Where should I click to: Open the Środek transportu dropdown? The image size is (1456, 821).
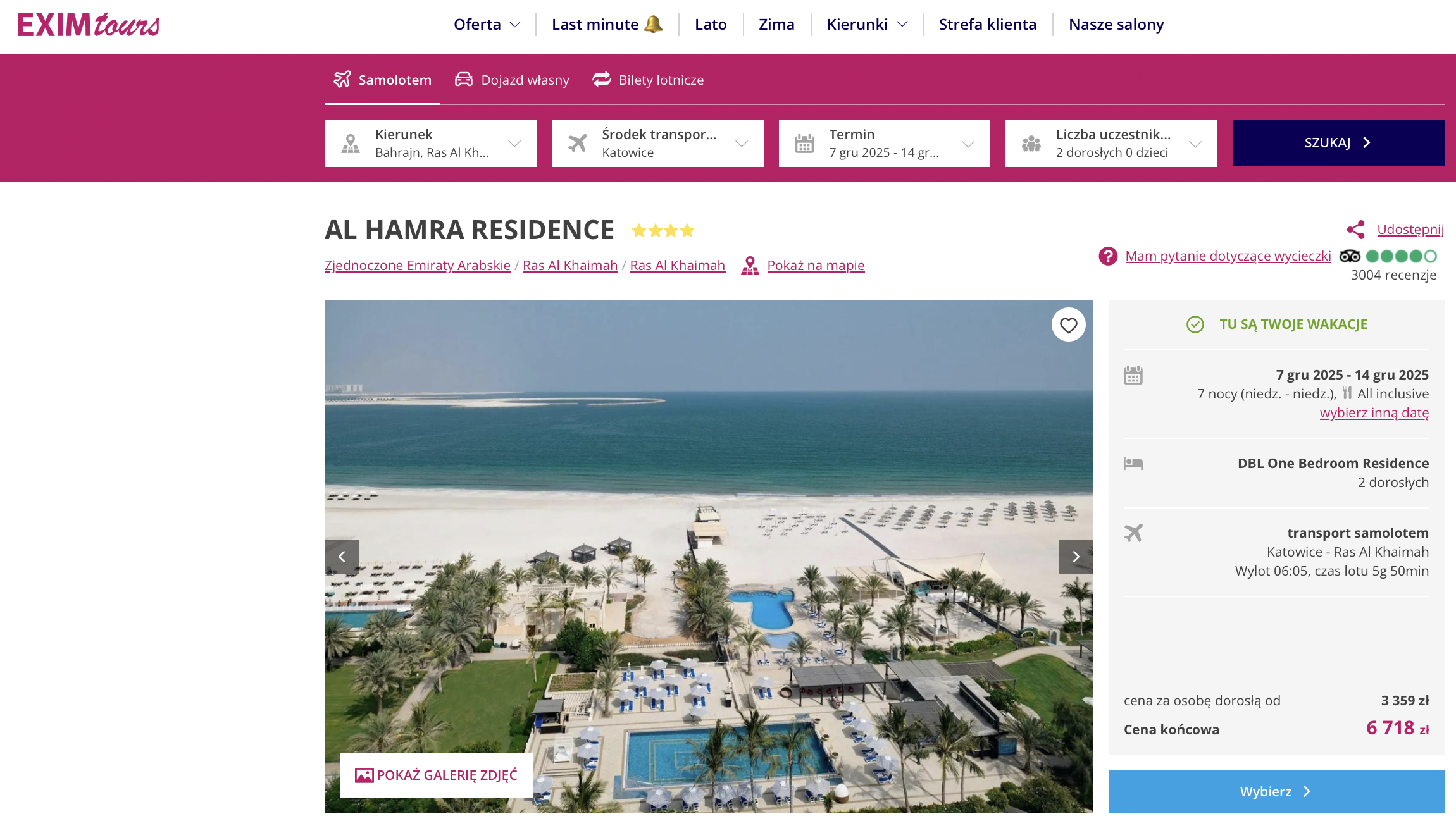pos(657,144)
